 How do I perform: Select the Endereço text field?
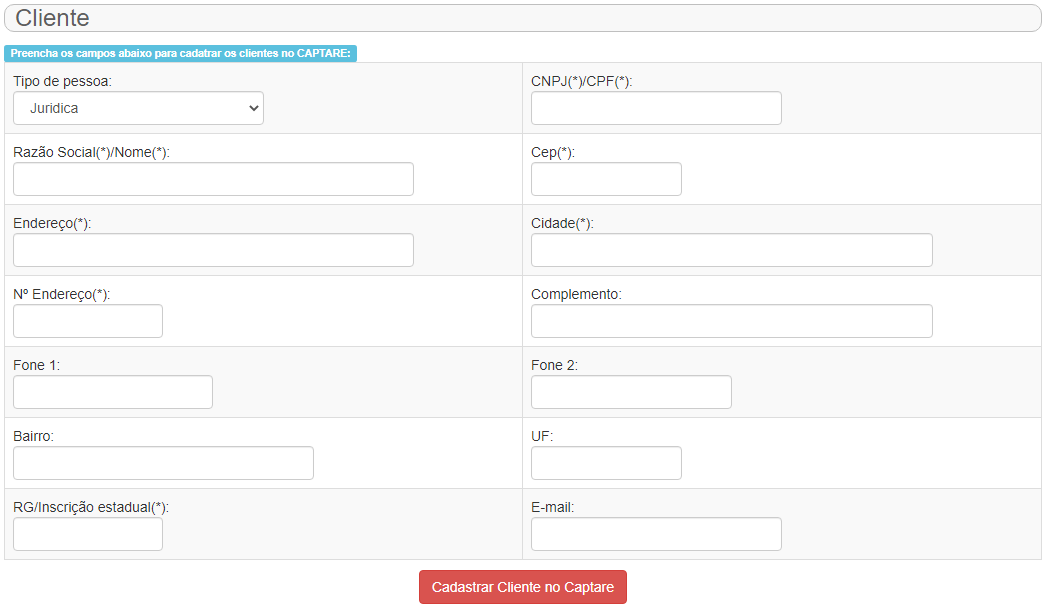(x=214, y=250)
